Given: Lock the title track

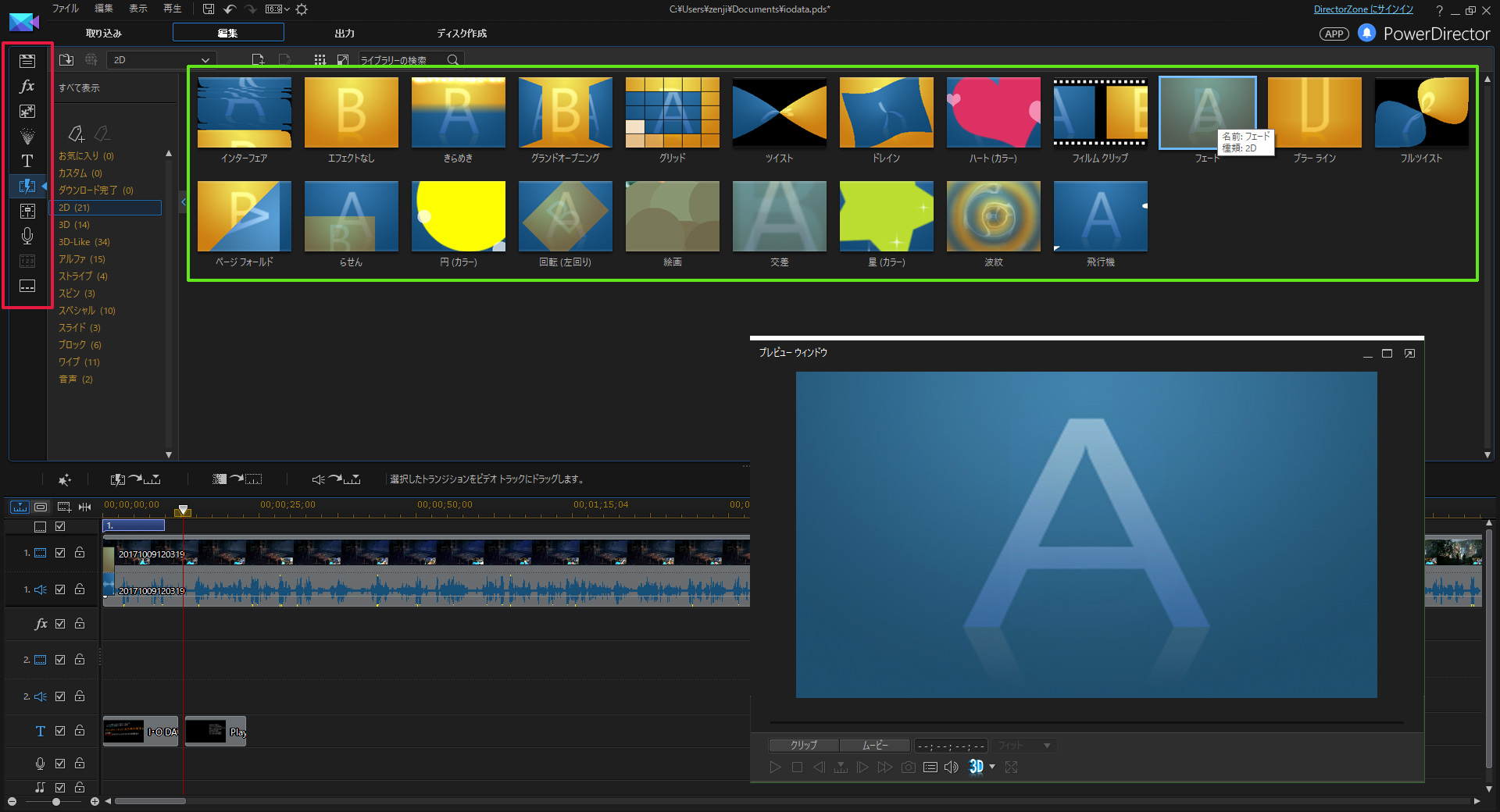Looking at the screenshot, I should tap(80, 731).
